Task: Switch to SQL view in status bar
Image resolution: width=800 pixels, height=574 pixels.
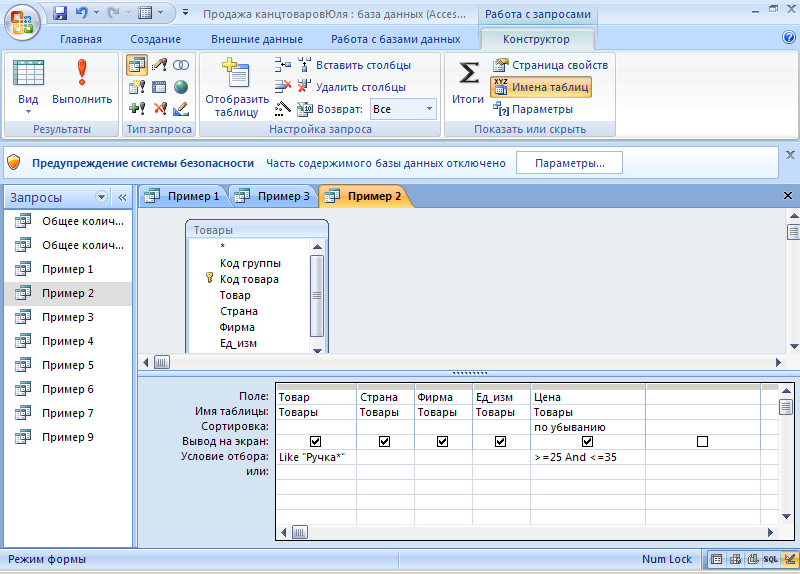Action: point(770,560)
